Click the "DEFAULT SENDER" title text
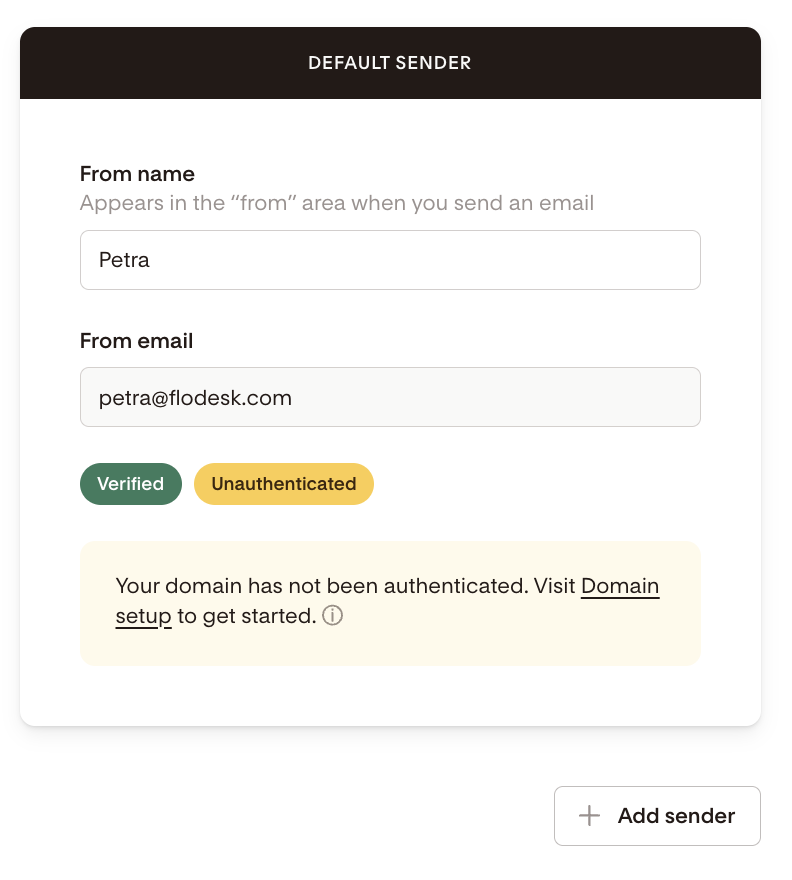792x880 pixels. coord(390,63)
